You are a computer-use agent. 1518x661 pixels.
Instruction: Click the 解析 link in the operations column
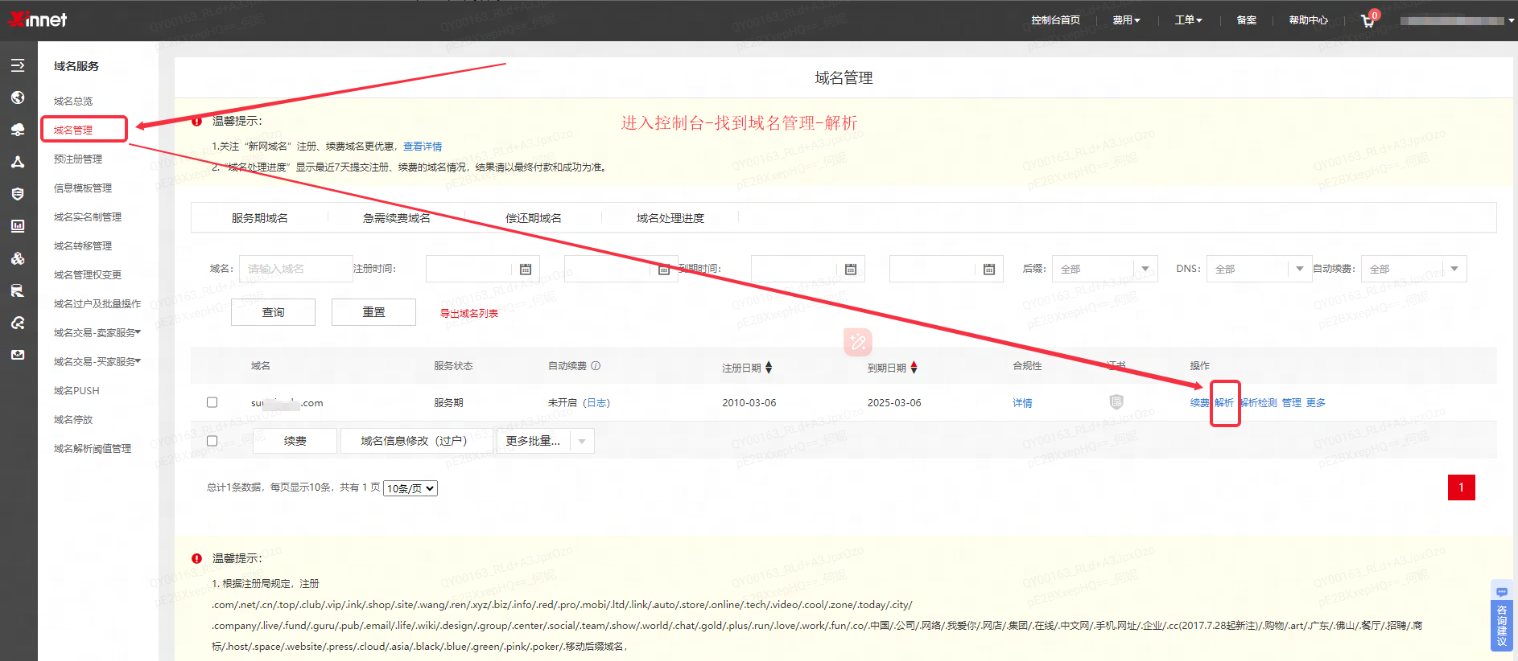1224,403
